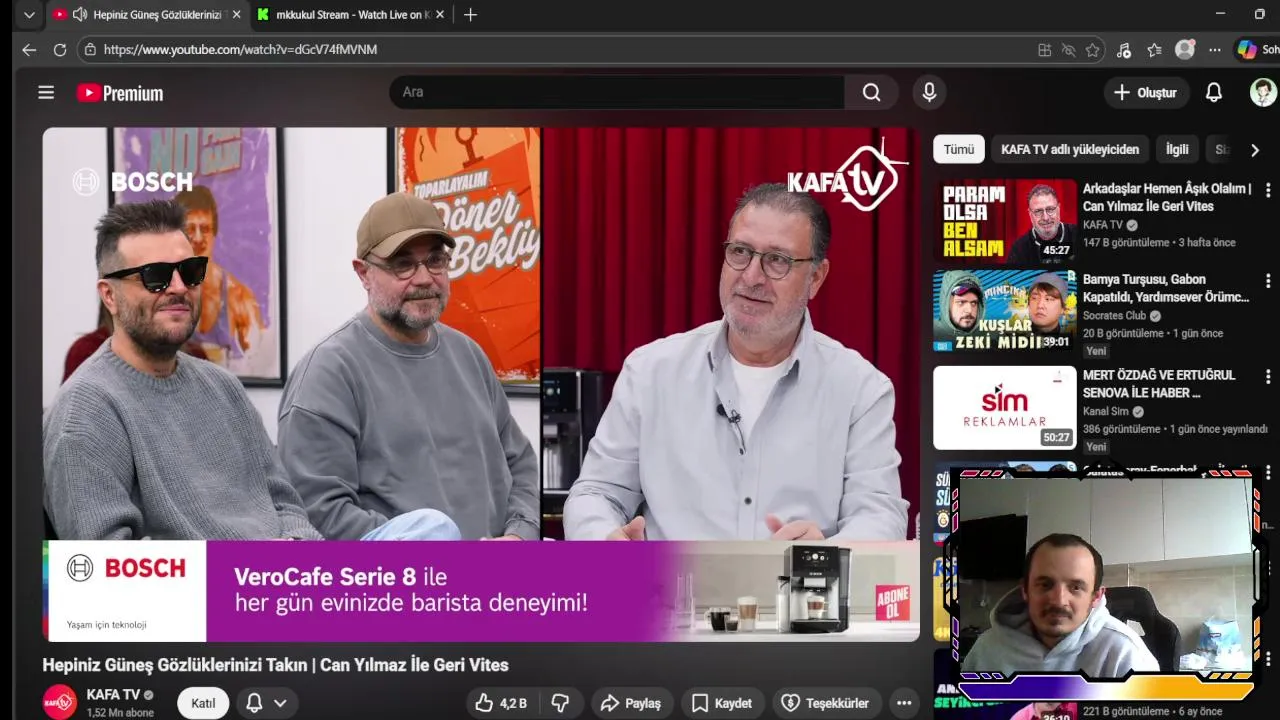Select KAFA TV adı yükleyiciden chip

tap(1070, 149)
